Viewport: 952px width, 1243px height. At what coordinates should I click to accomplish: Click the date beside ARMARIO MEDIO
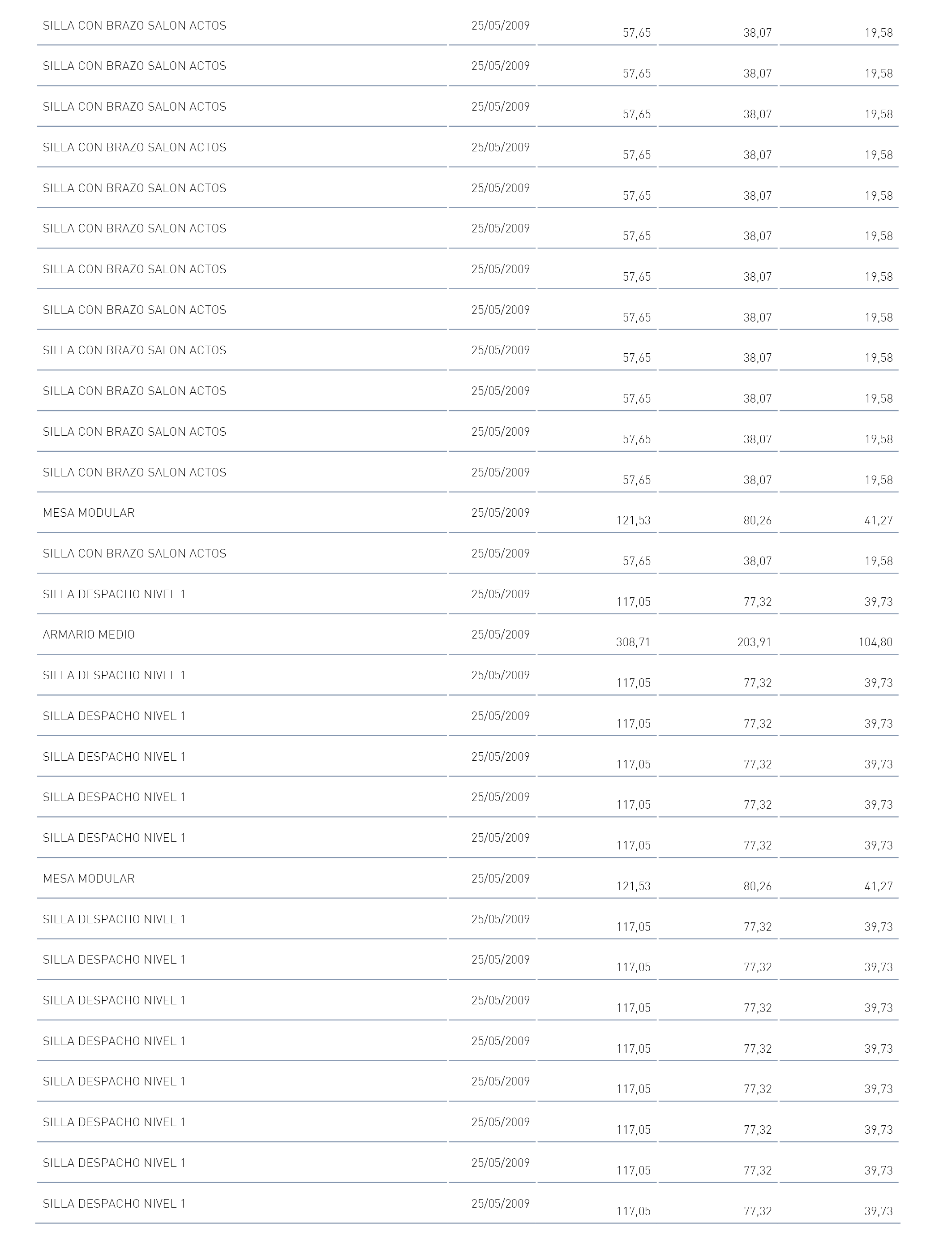(500, 634)
